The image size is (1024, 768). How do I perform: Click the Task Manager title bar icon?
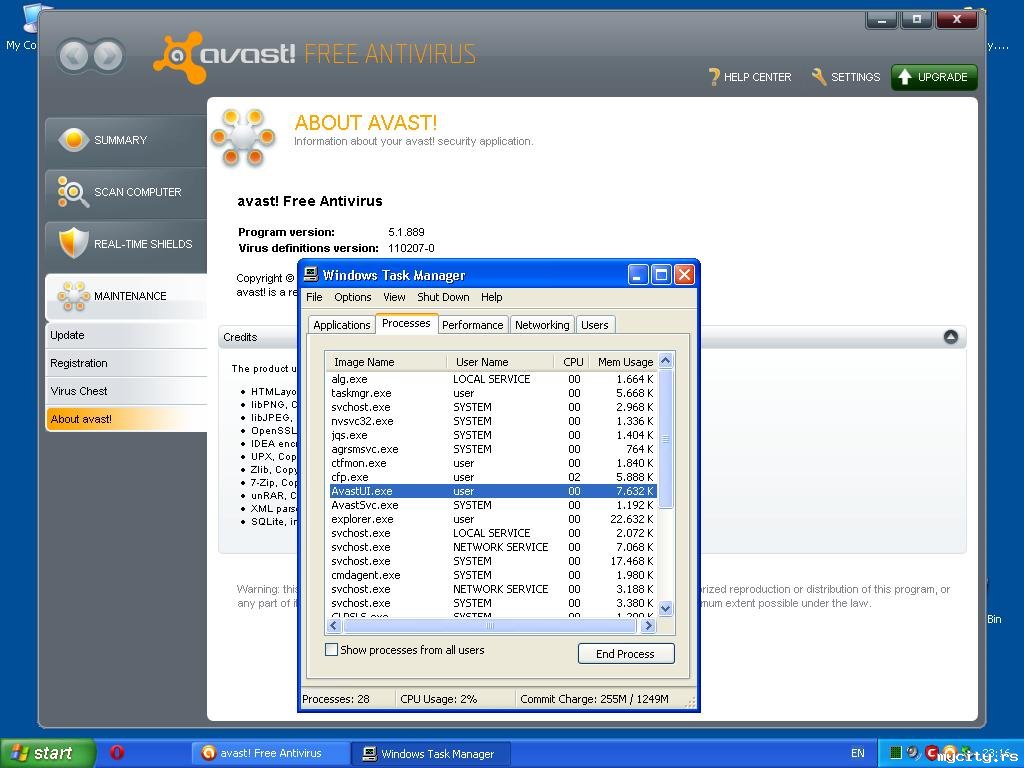click(x=311, y=274)
